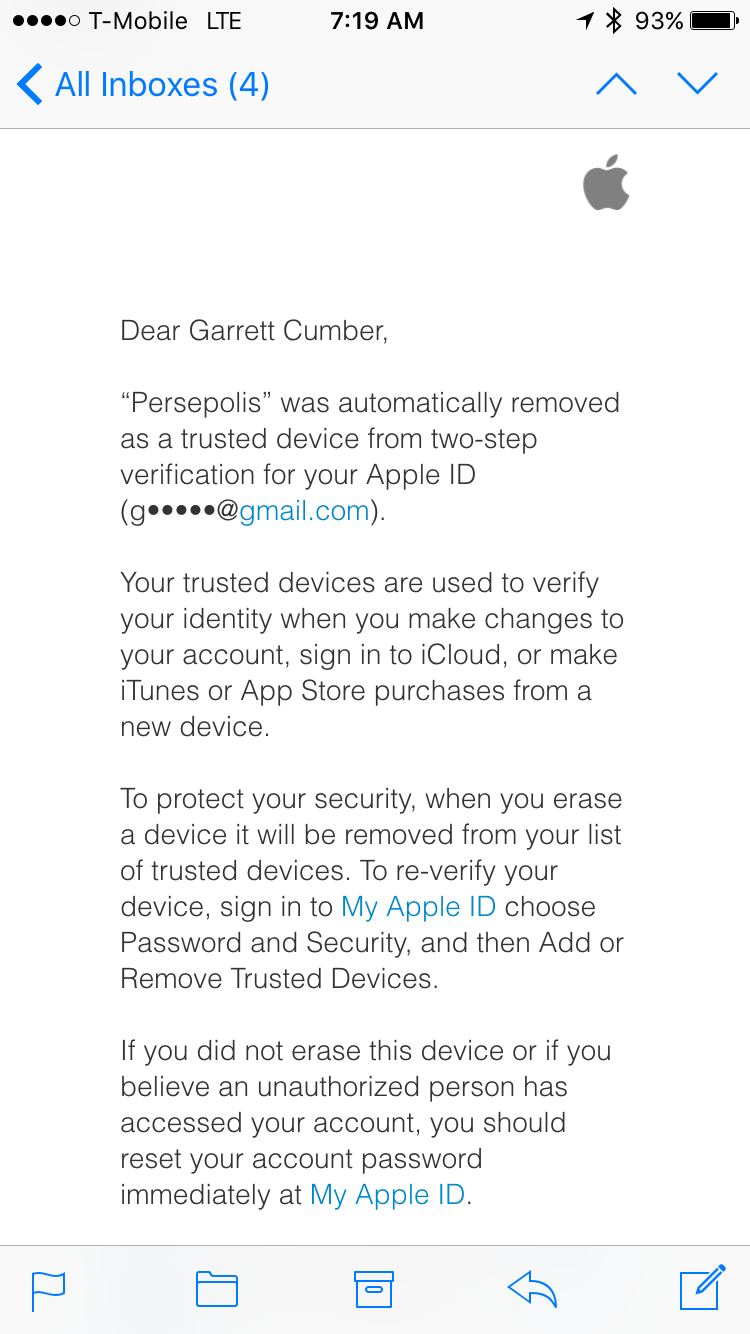The image size is (750, 1334).
Task: Tap the 7:19 AM clock
Action: [x=376, y=21]
